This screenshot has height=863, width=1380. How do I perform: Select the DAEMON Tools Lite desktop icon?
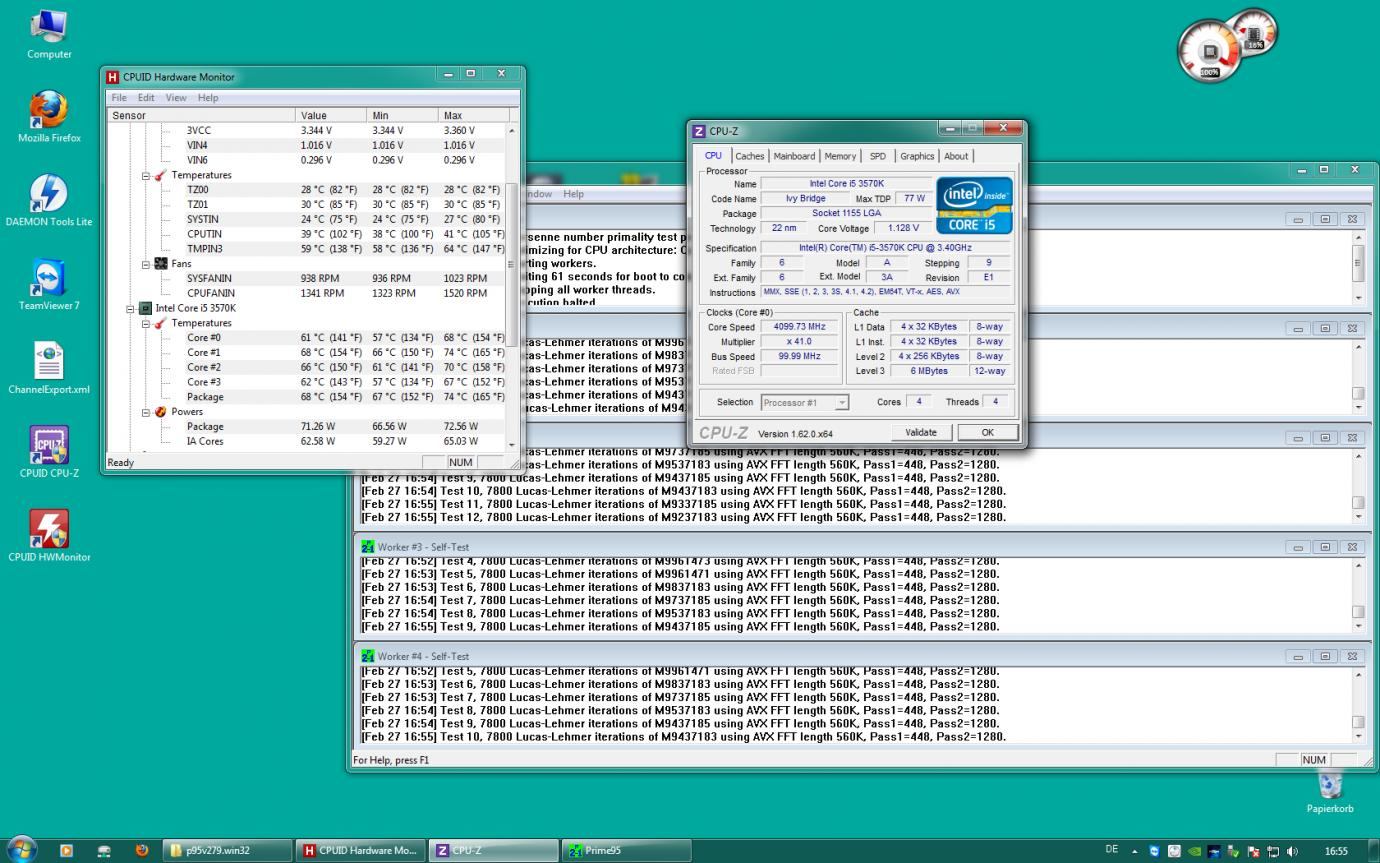click(x=49, y=199)
